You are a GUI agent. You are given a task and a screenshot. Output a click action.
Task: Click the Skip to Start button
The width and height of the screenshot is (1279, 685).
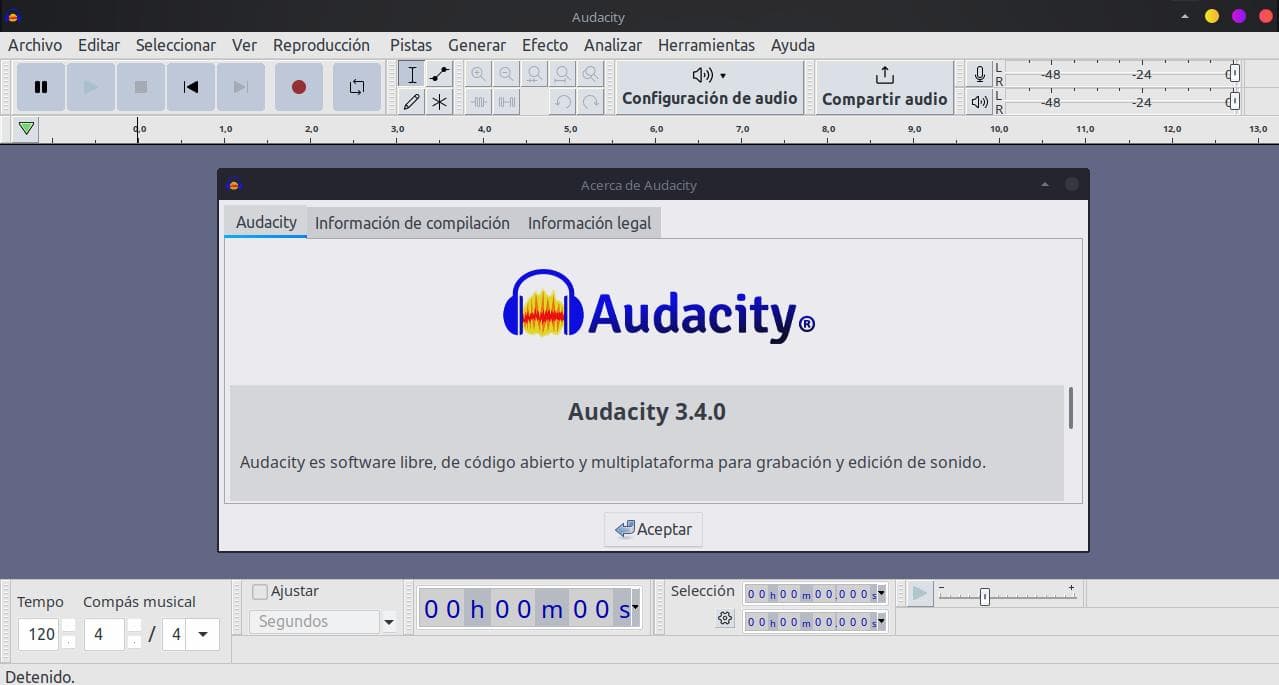(191, 87)
